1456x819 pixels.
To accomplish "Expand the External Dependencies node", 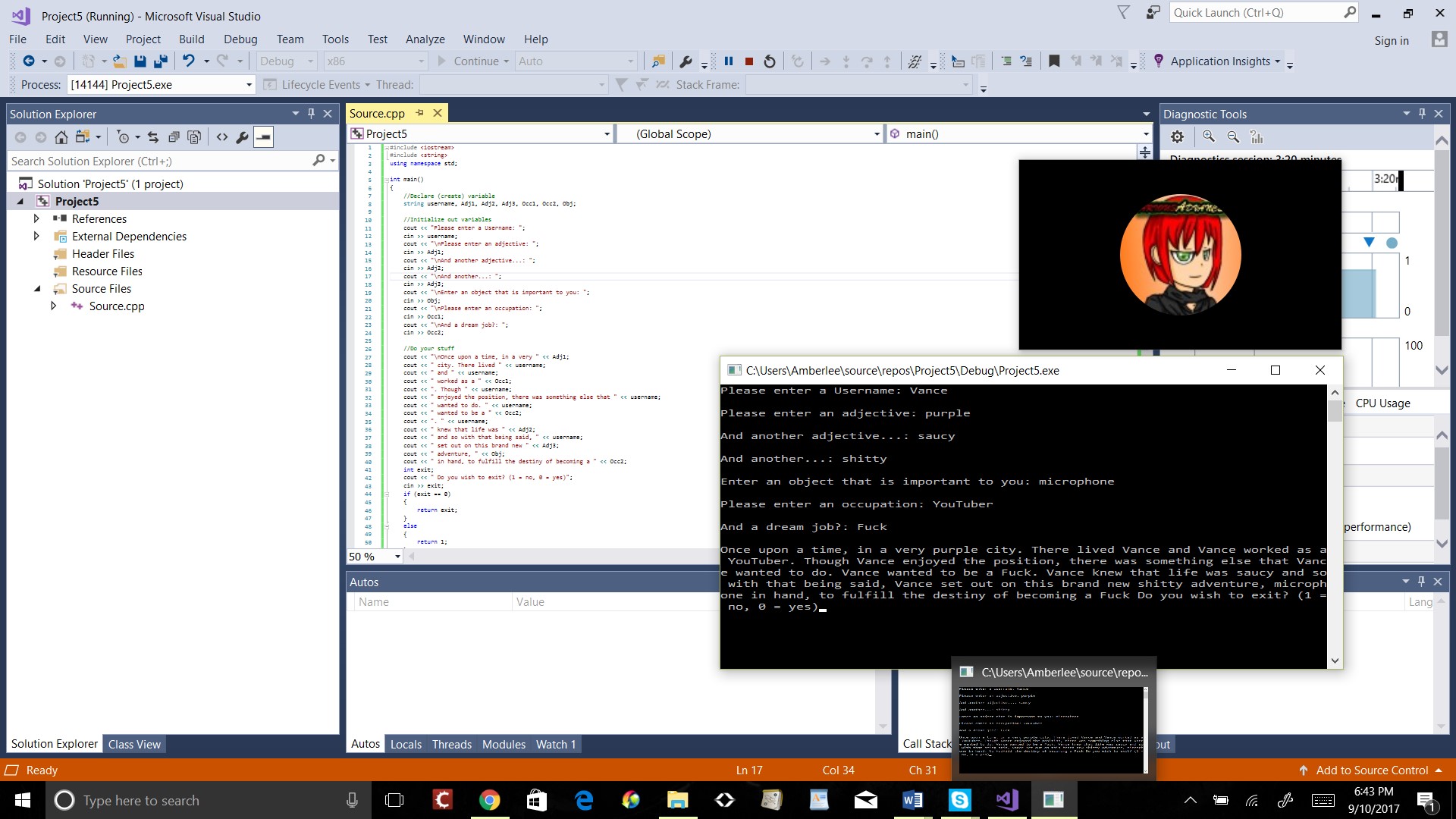I will point(36,236).
